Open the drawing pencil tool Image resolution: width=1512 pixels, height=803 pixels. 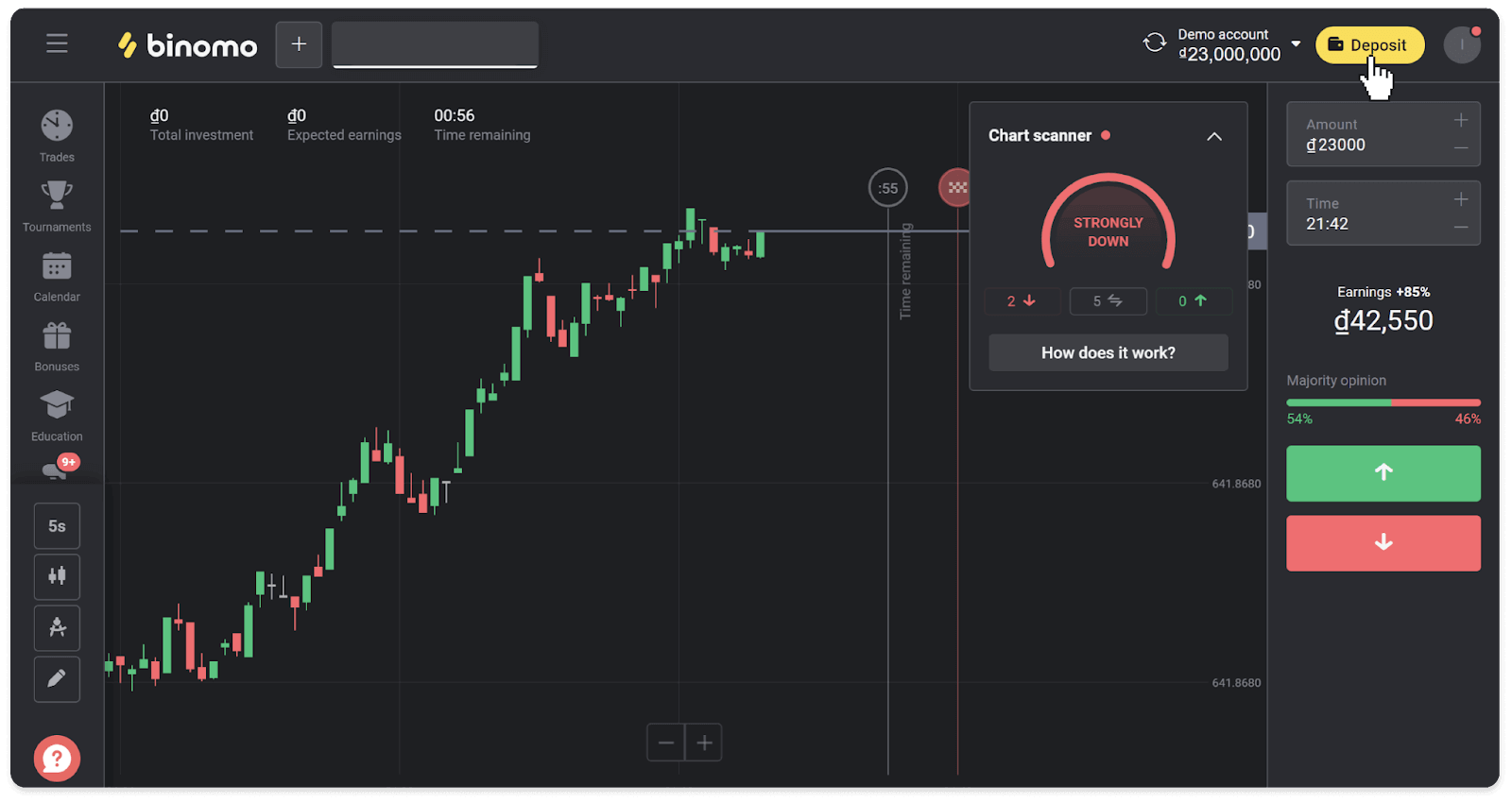click(x=57, y=679)
